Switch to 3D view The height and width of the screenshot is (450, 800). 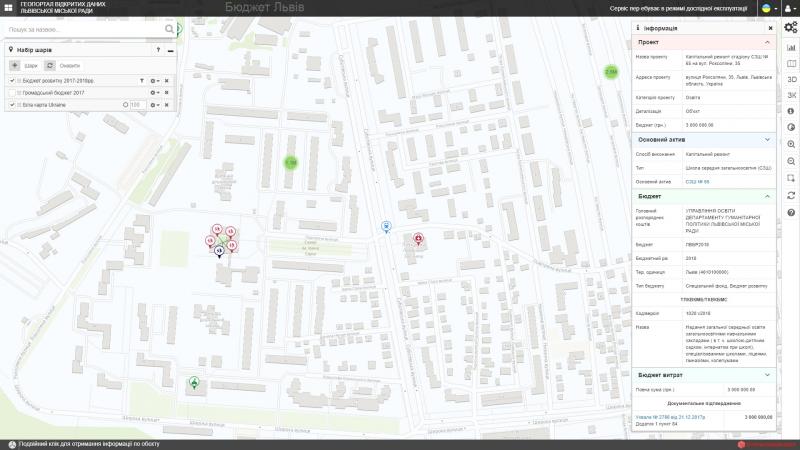pyautogui.click(x=791, y=80)
